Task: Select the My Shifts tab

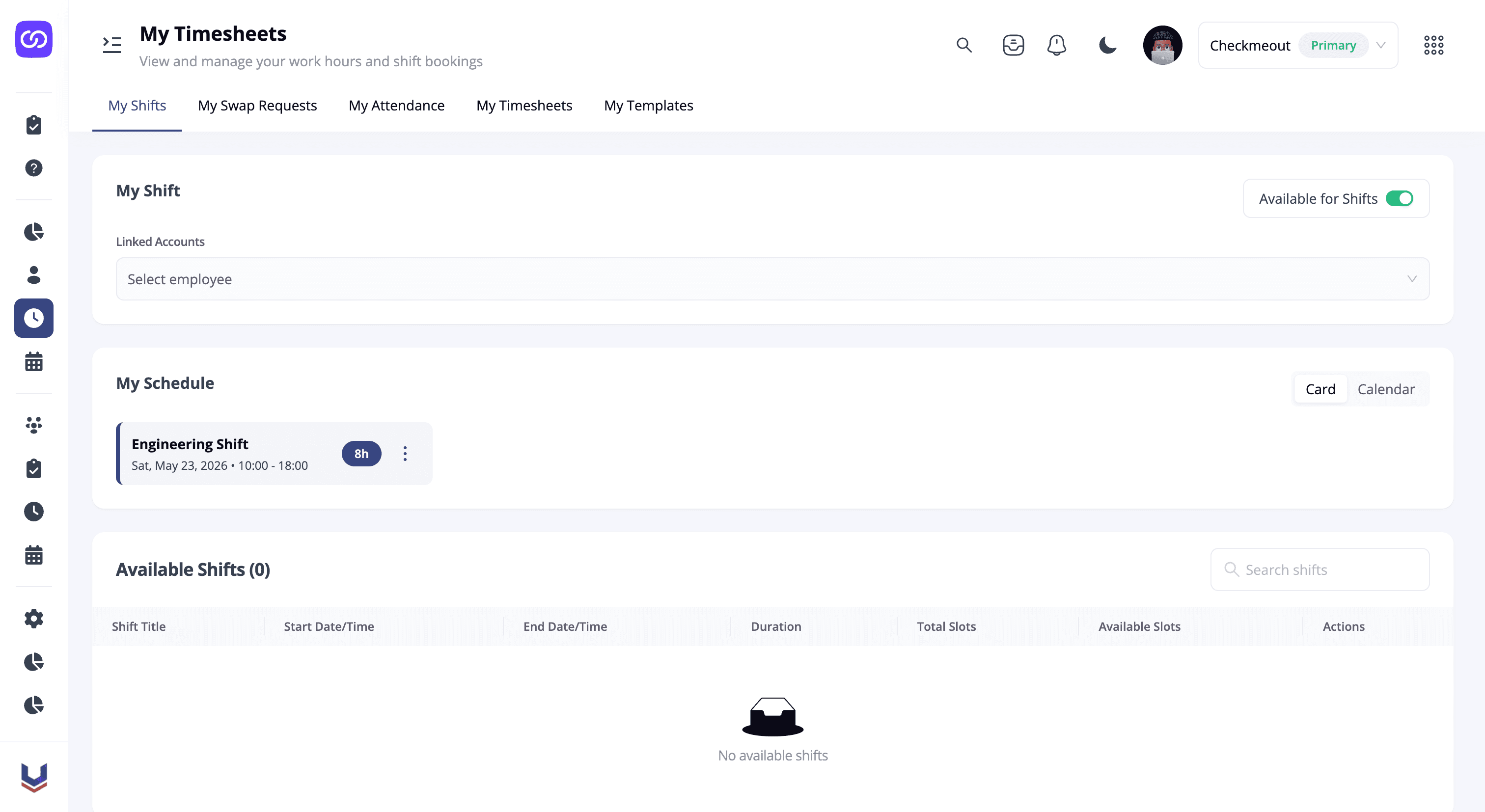Action: pos(137,106)
